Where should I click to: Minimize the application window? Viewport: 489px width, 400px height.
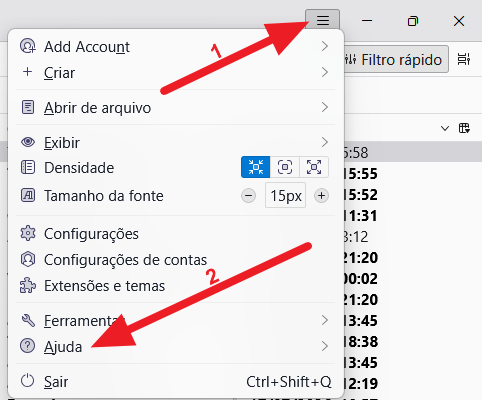click(x=367, y=21)
